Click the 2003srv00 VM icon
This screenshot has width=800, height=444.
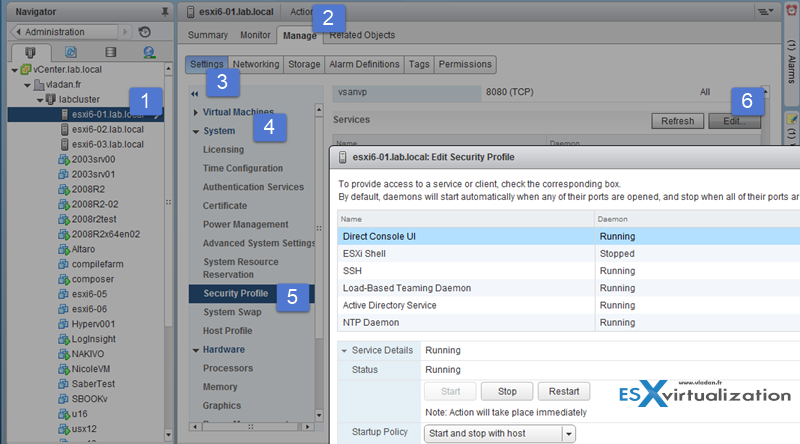tap(64, 159)
